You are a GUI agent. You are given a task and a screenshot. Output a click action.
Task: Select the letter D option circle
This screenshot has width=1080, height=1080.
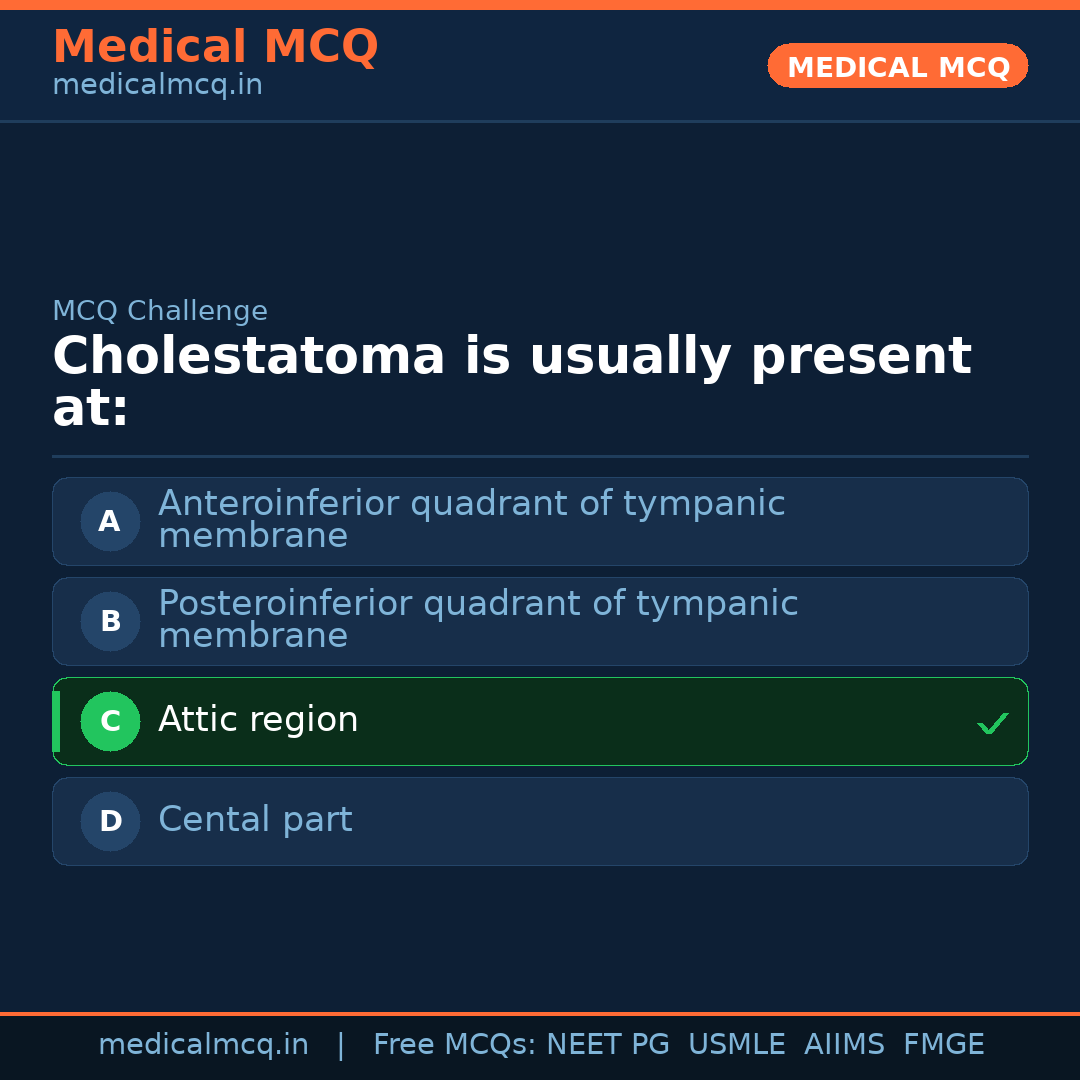tap(110, 821)
